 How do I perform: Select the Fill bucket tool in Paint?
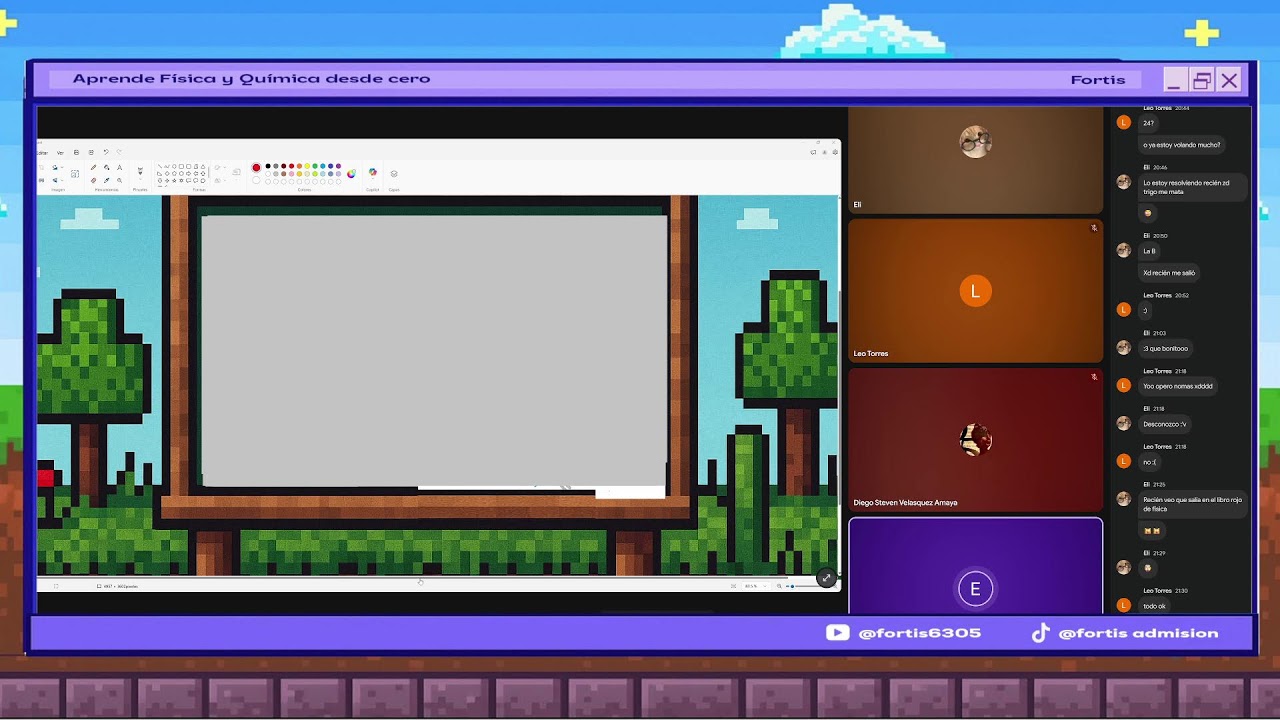107,168
